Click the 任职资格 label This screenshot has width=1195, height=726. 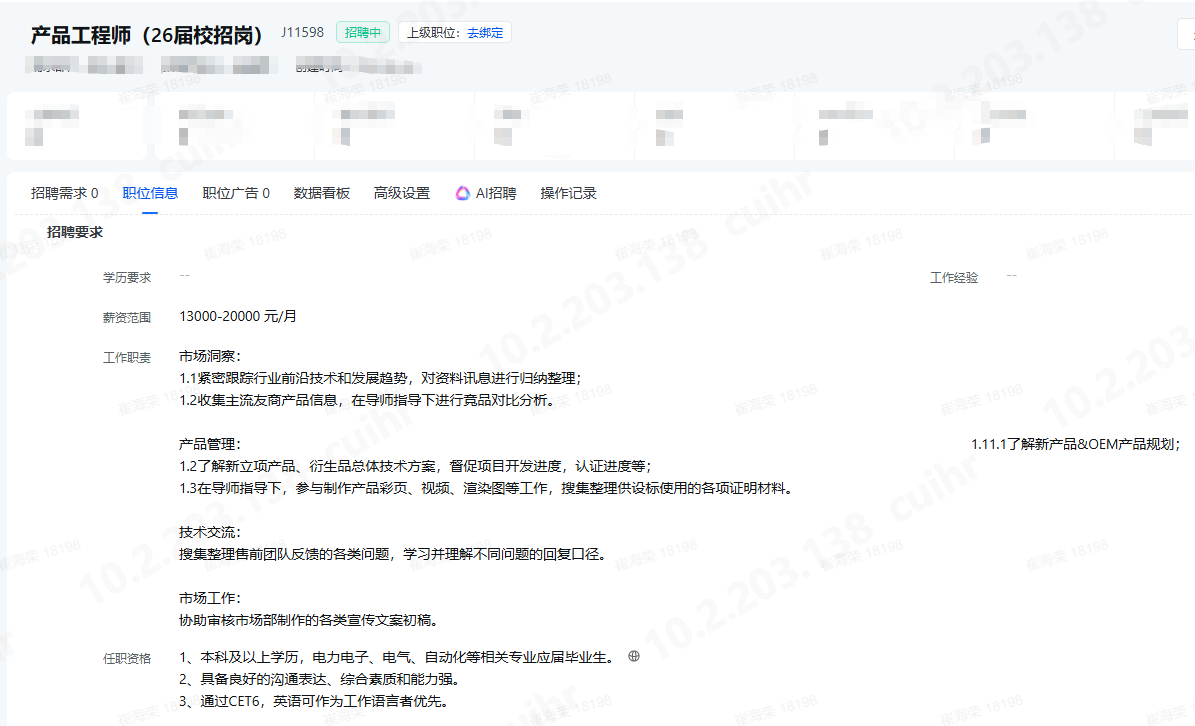click(127, 658)
